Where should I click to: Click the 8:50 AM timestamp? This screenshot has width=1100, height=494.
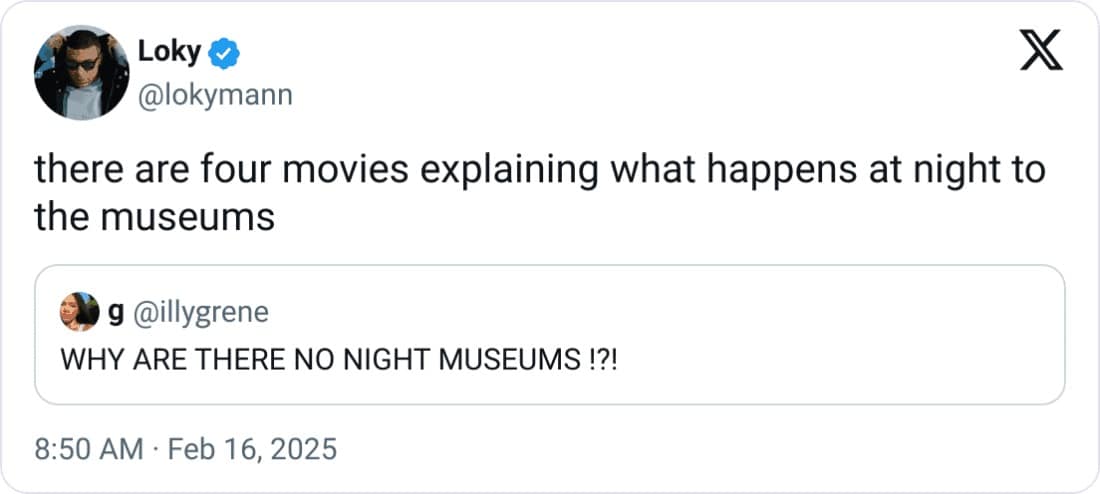pyautogui.click(x=89, y=449)
